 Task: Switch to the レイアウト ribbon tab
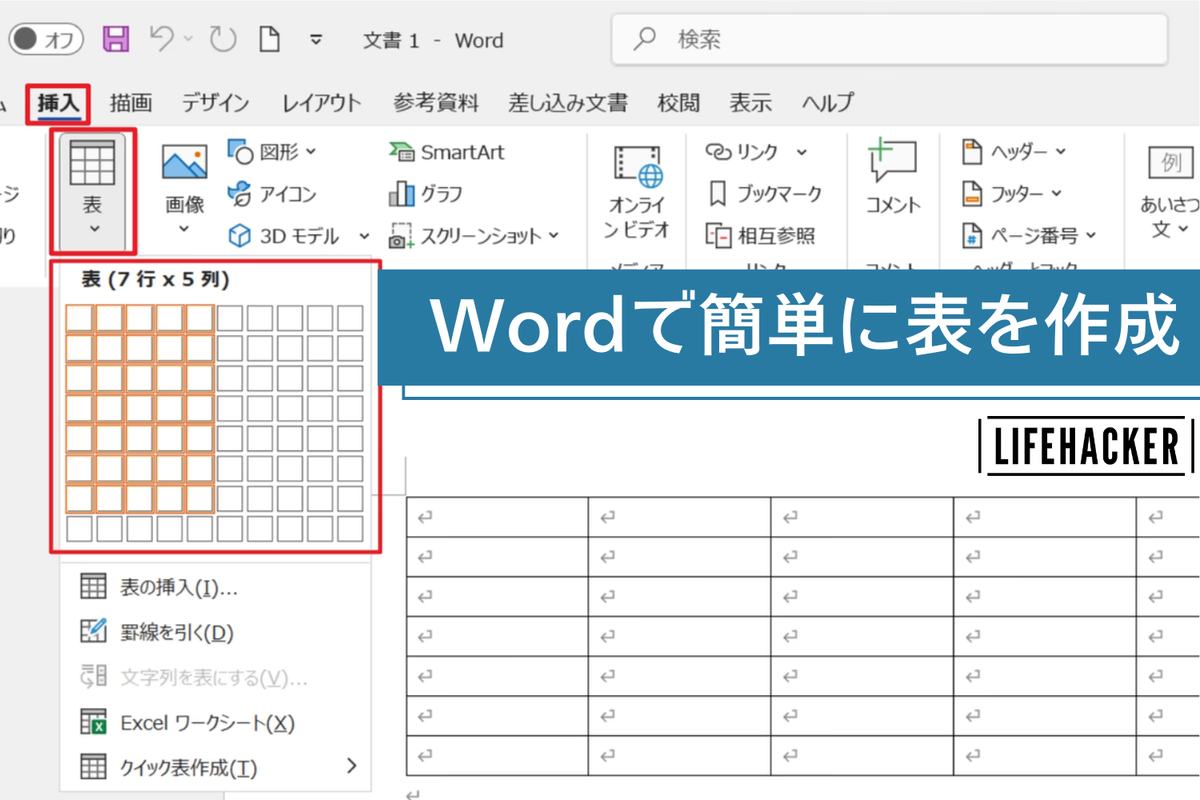point(320,102)
